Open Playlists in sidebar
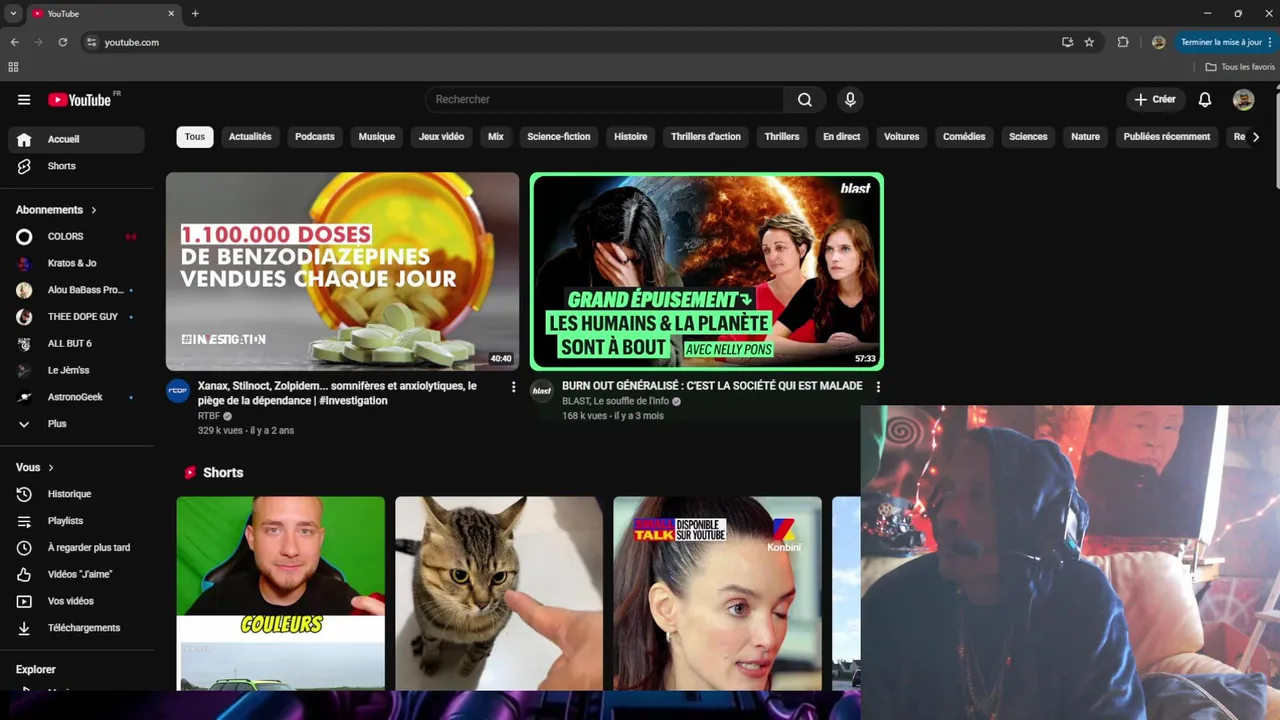Screen dimensions: 1280x720 76,521
